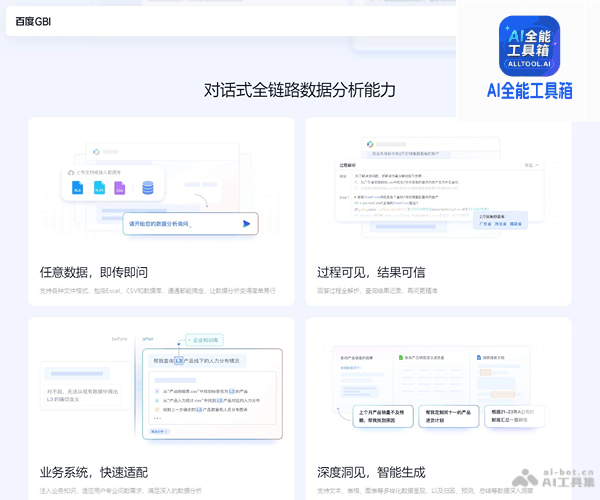Click the 对话式全链路数据分析能力 heading
This screenshot has width=600, height=500.
click(300, 90)
